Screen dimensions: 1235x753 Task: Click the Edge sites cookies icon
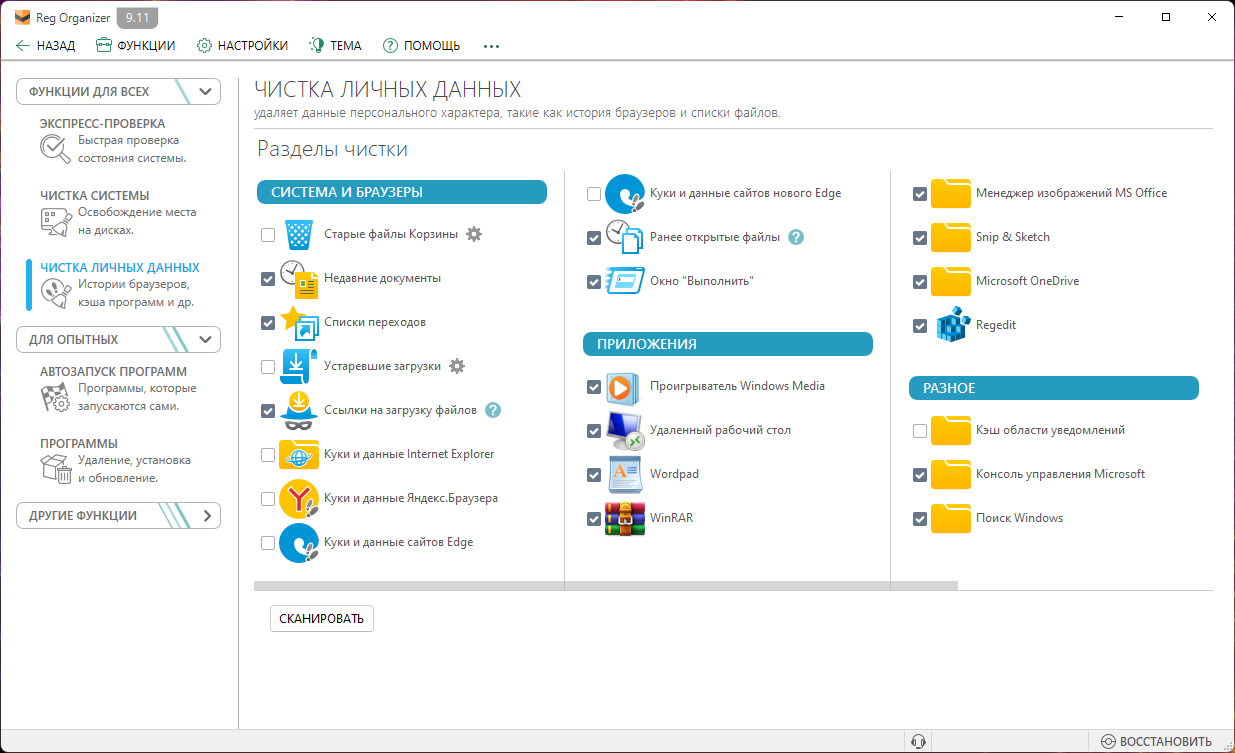pyautogui.click(x=299, y=543)
